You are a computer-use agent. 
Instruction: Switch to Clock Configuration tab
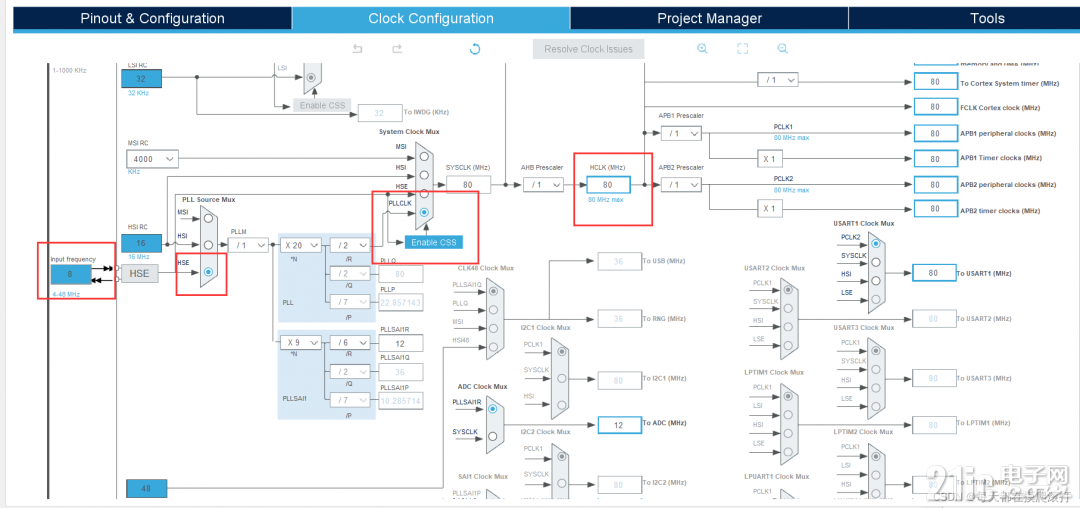pyautogui.click(x=431, y=19)
